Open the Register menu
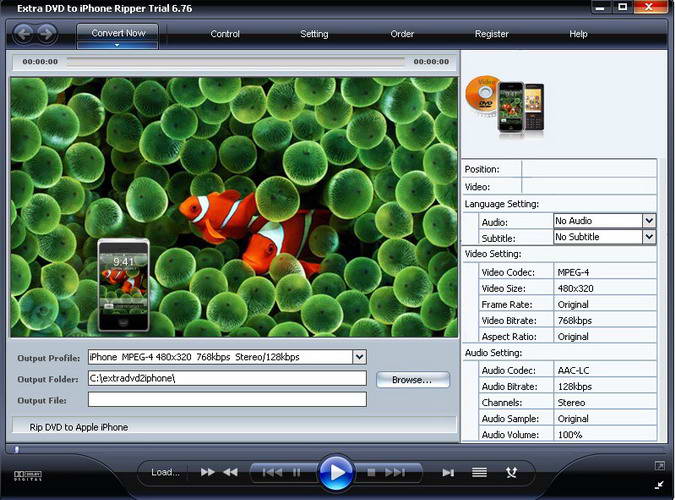Image resolution: width=675 pixels, height=500 pixels. (492, 34)
